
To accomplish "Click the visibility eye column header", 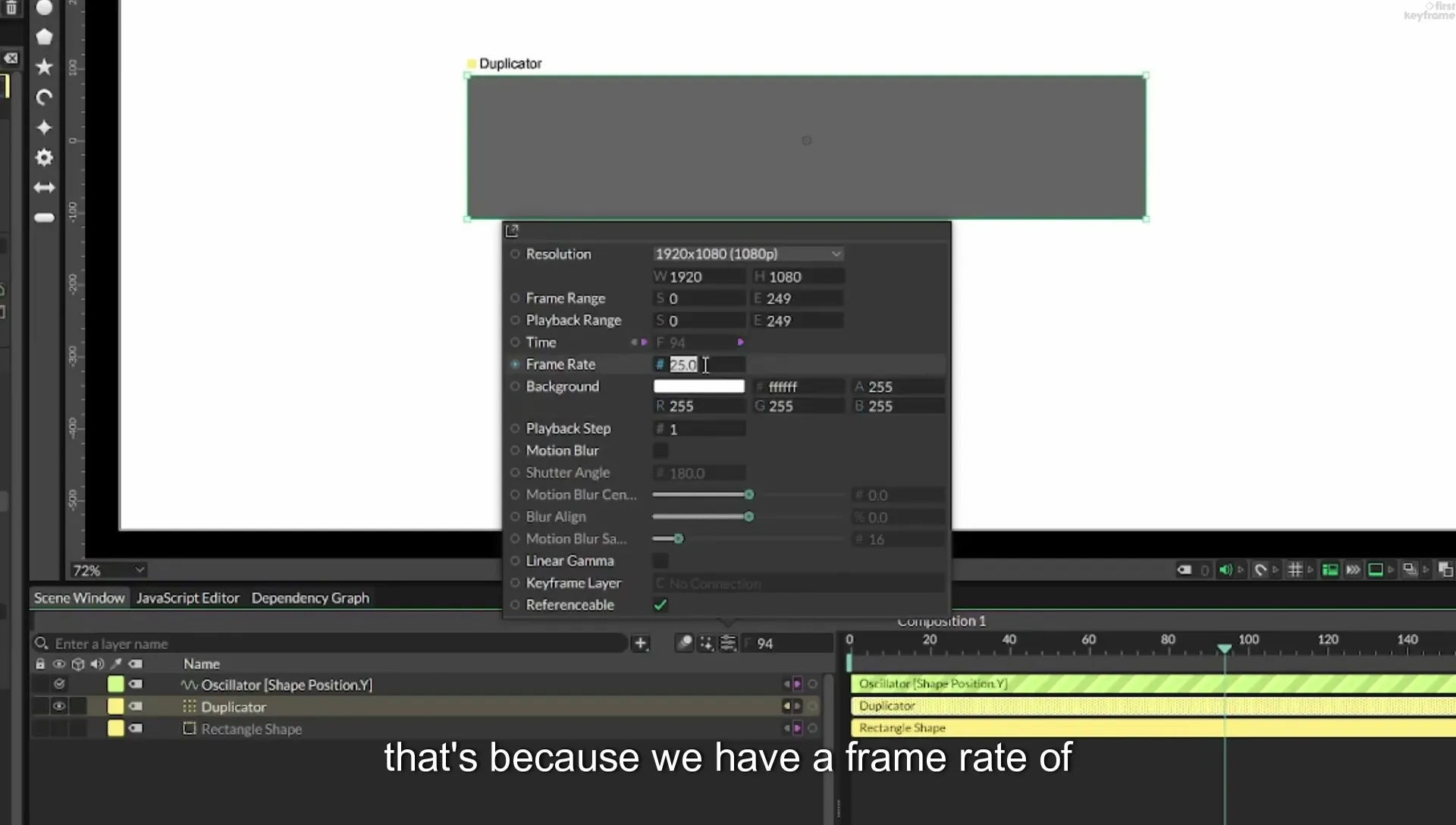I will pos(58,664).
